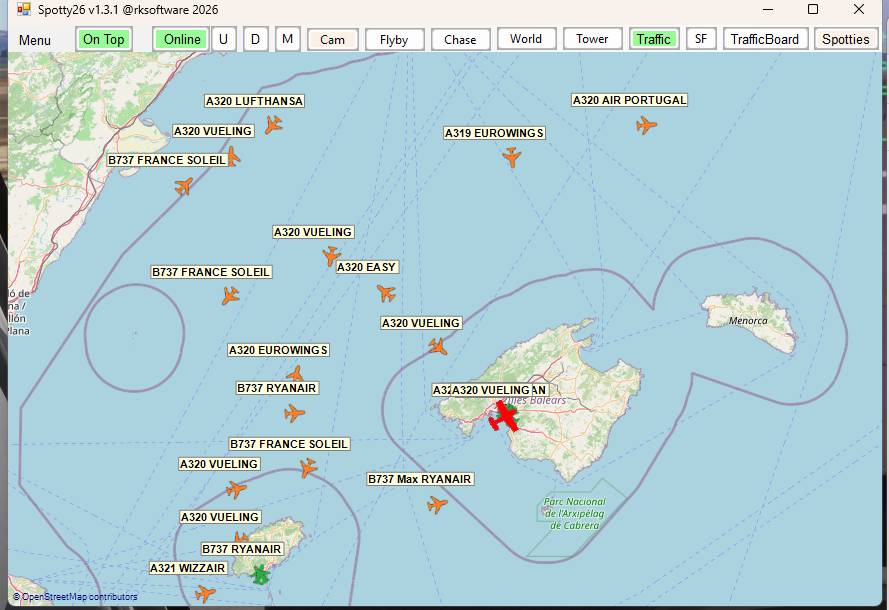Viewport: 889px width, 610px height.
Task: Click the U button
Action: (223, 39)
